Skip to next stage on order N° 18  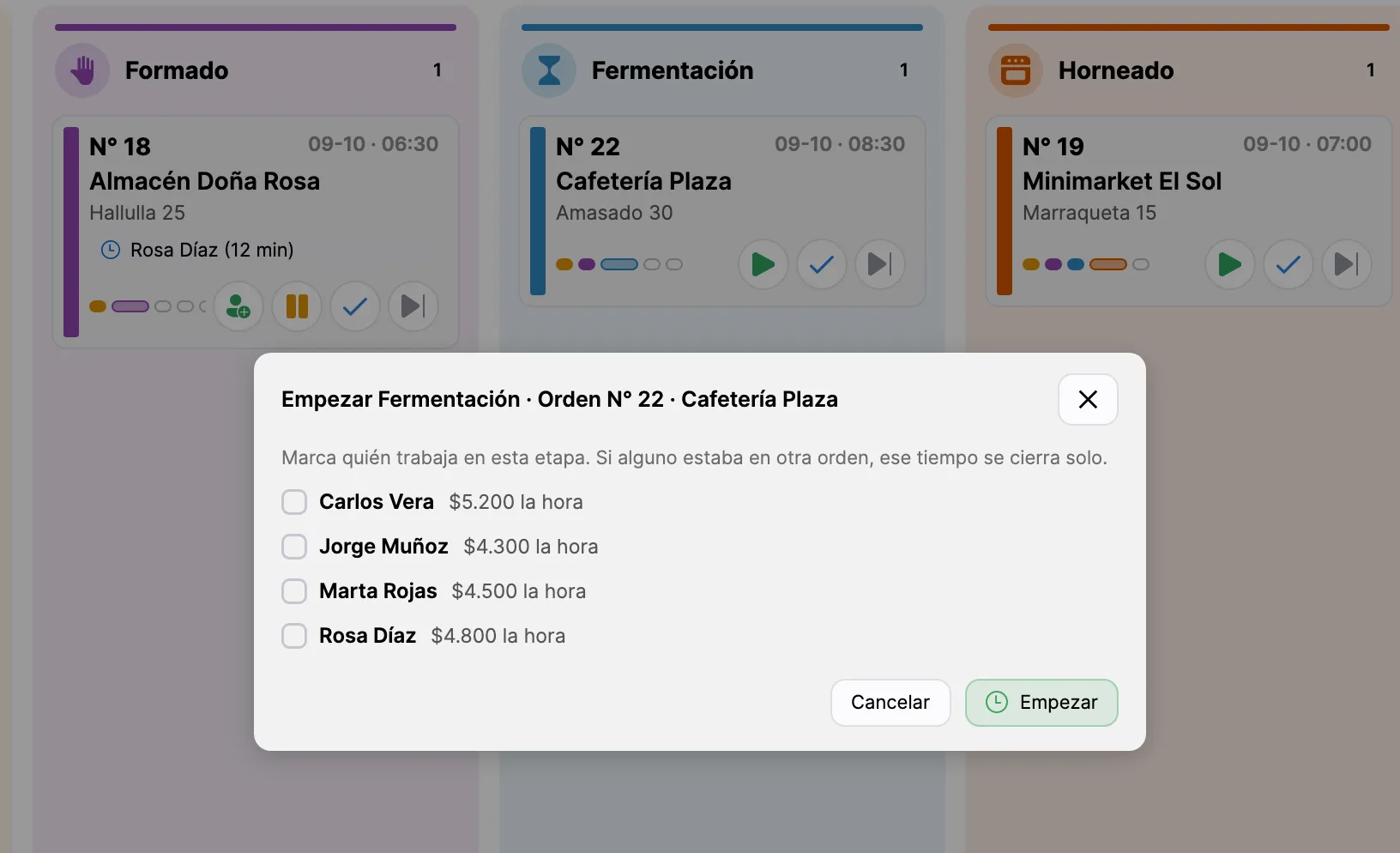click(x=413, y=306)
